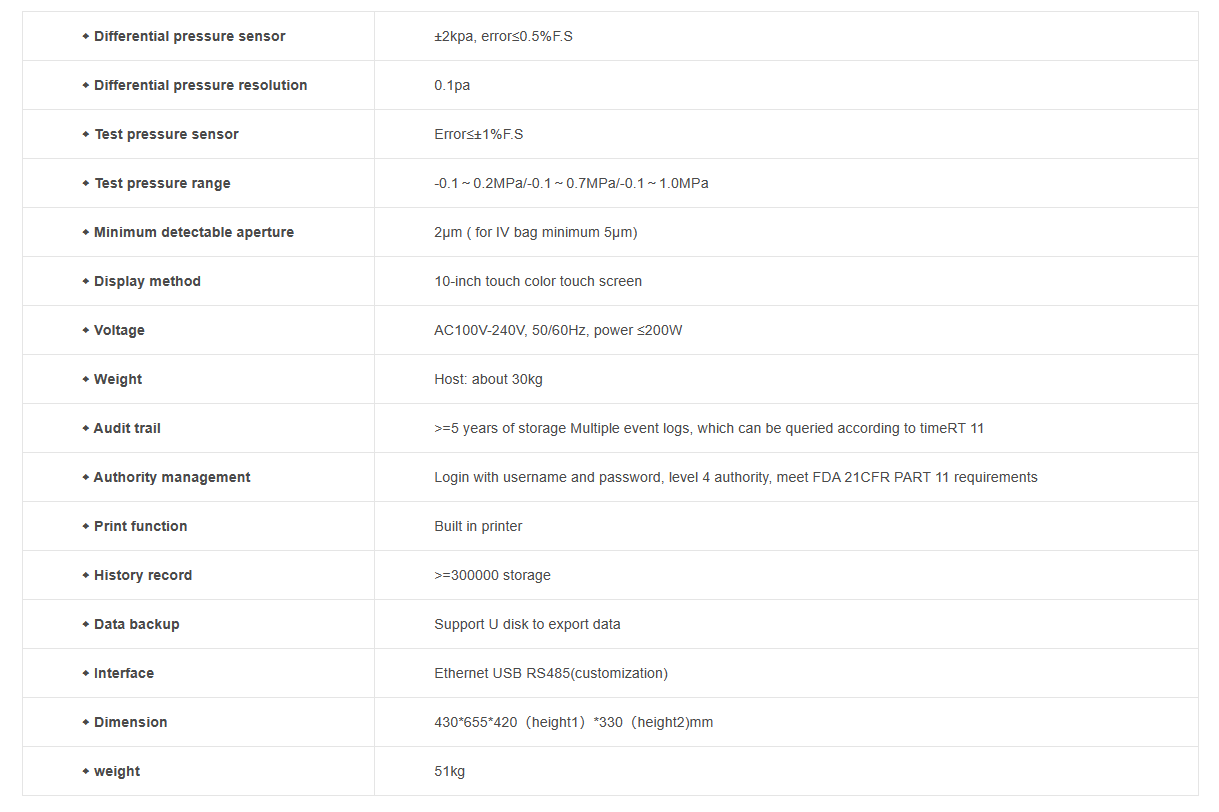Click the bullet icon before 'Data backup'
Image resolution: width=1219 pixels, height=812 pixels.
click(86, 624)
